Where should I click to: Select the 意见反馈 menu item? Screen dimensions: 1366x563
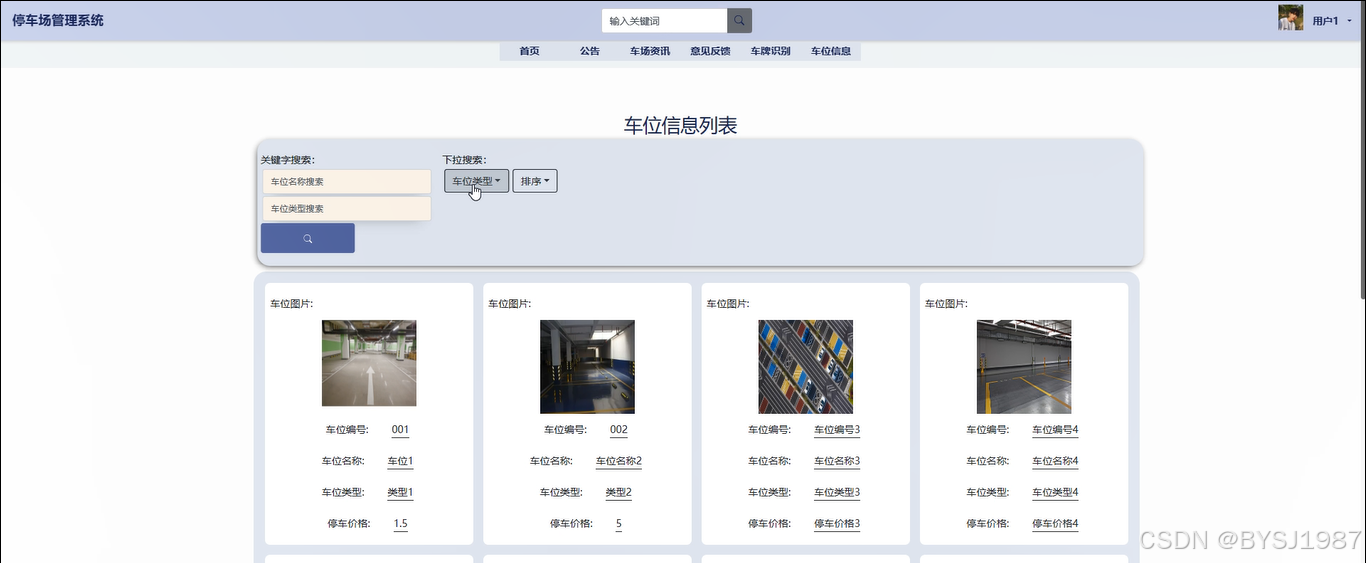pyautogui.click(x=710, y=51)
